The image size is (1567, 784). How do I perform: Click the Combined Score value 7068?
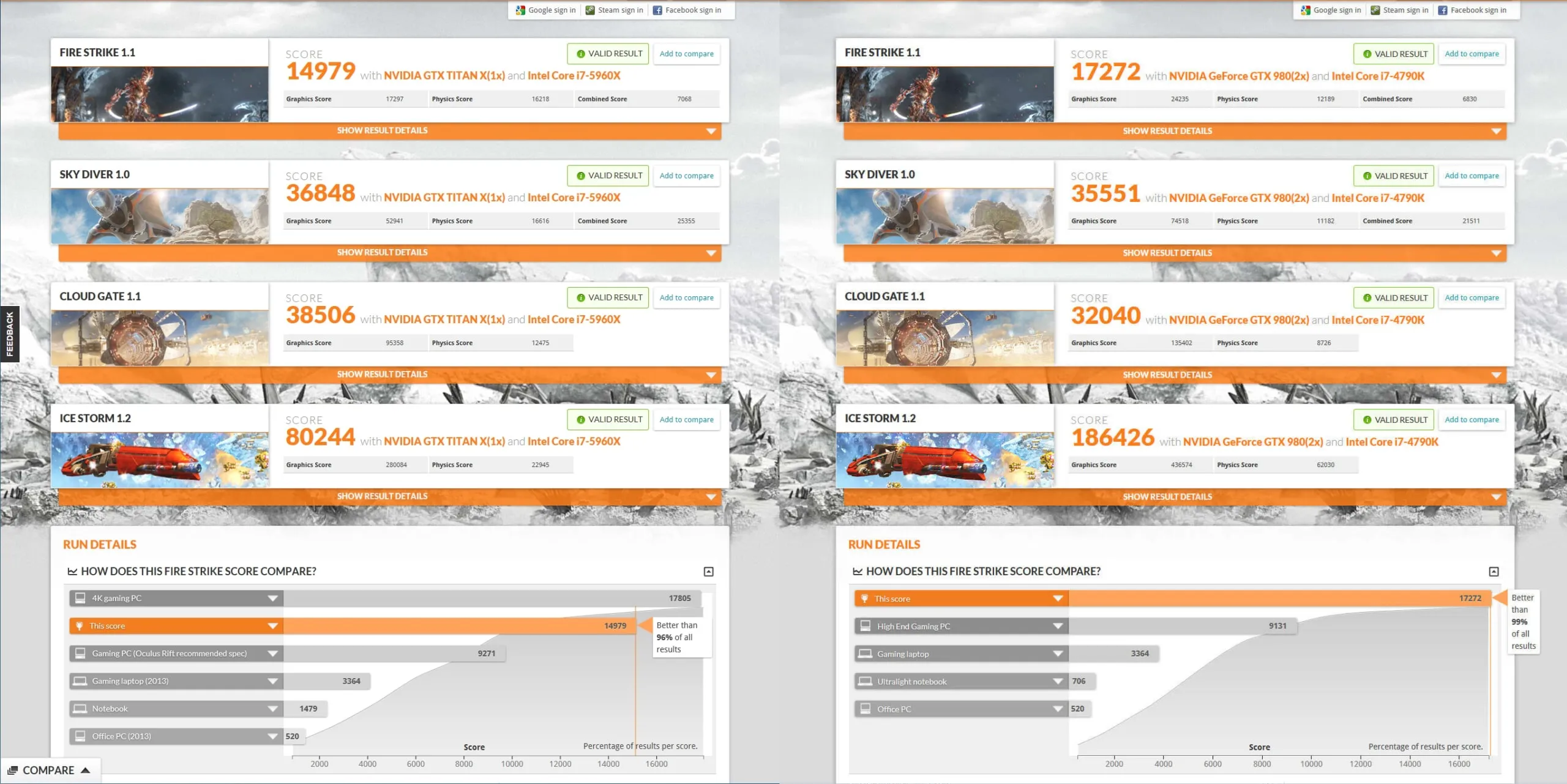(684, 99)
